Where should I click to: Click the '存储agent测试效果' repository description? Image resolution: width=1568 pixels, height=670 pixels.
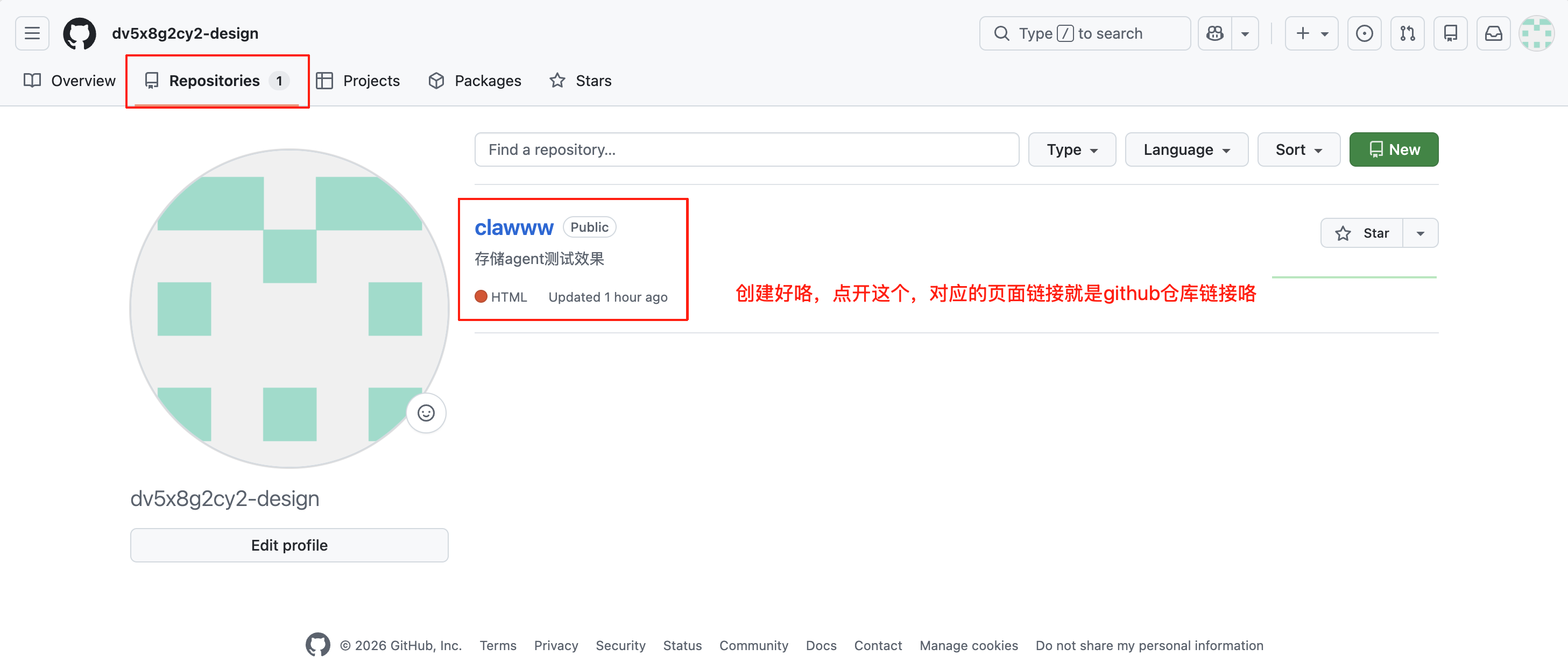pos(539,259)
